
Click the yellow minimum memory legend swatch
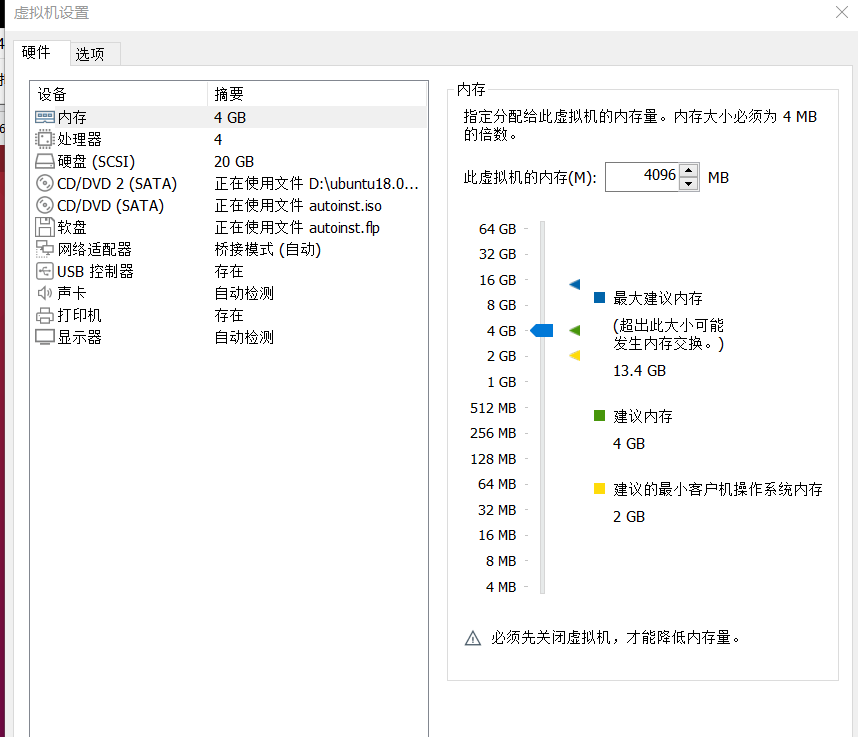(600, 489)
